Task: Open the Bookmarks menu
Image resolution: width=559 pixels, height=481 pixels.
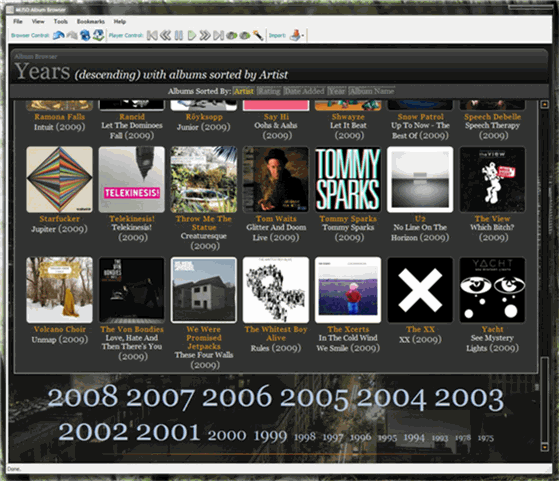Action: click(x=91, y=21)
